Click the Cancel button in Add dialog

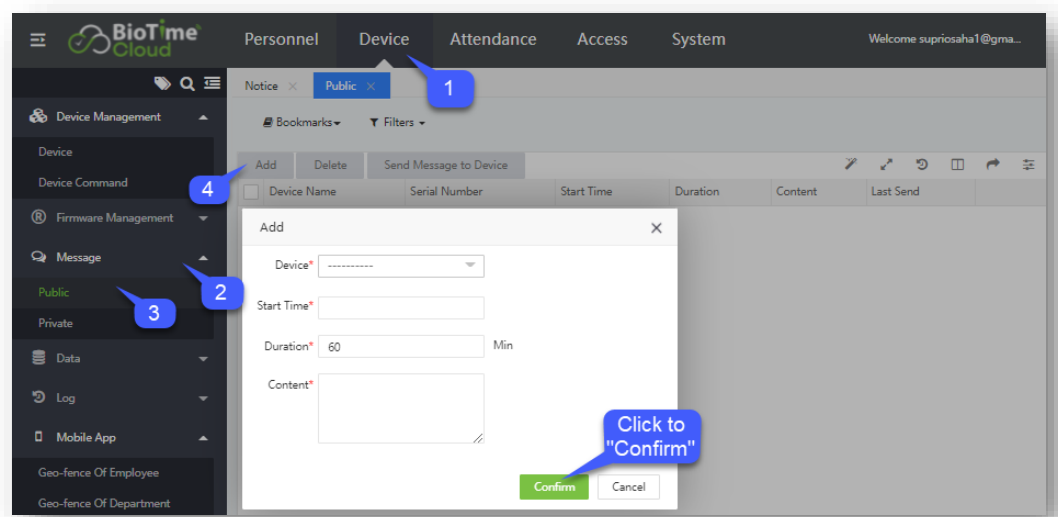click(x=628, y=487)
